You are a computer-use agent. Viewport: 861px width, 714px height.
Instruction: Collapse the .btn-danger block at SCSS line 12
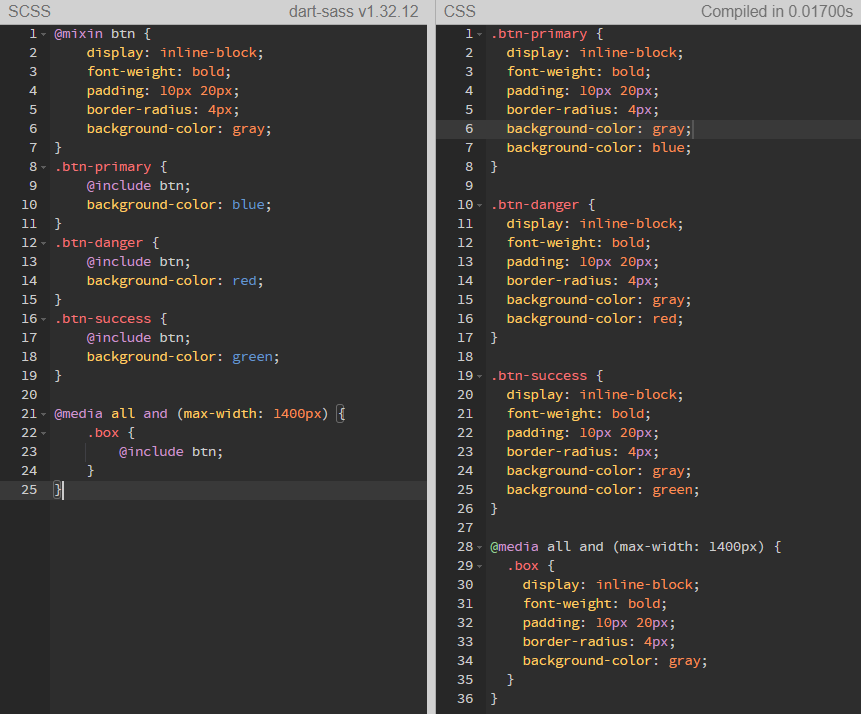tap(43, 243)
